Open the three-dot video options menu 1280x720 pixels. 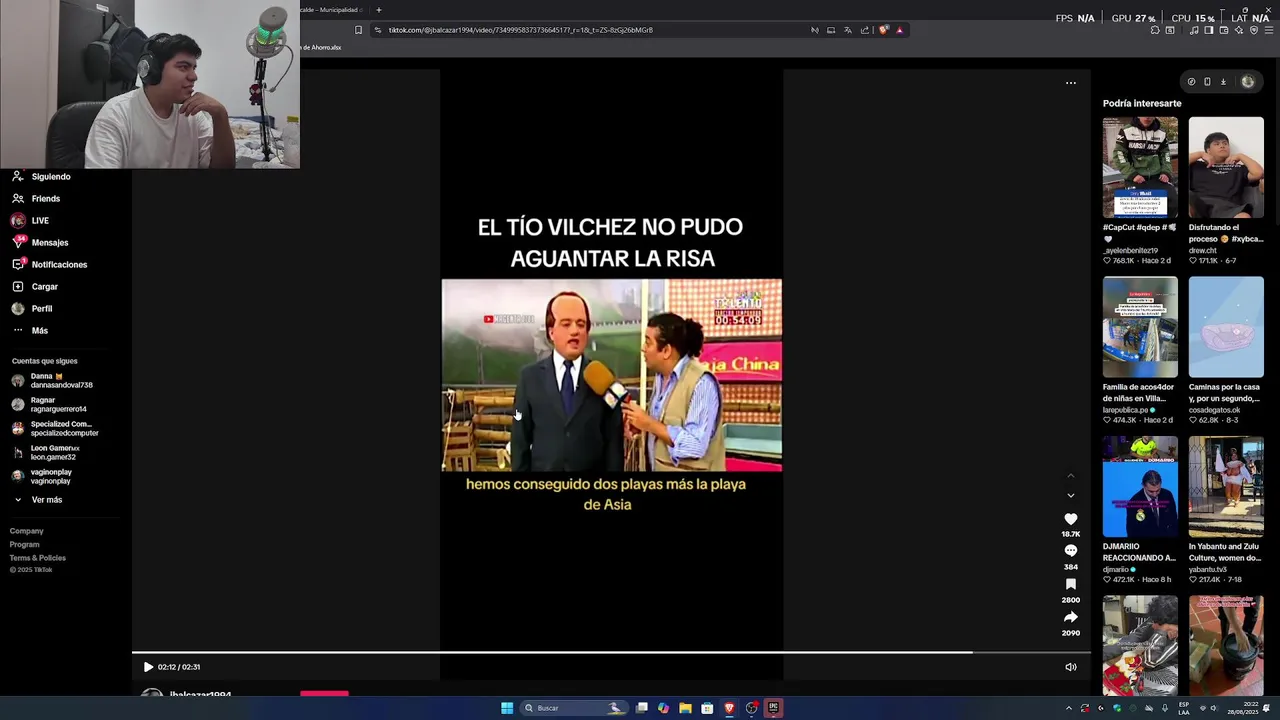(1070, 83)
